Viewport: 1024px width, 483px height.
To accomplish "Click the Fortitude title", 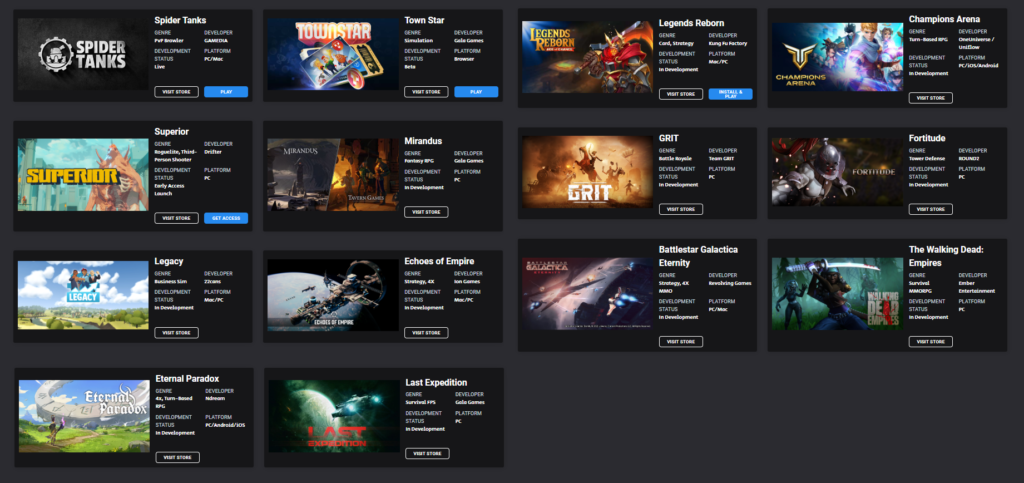I will pyautogui.click(x=927, y=138).
